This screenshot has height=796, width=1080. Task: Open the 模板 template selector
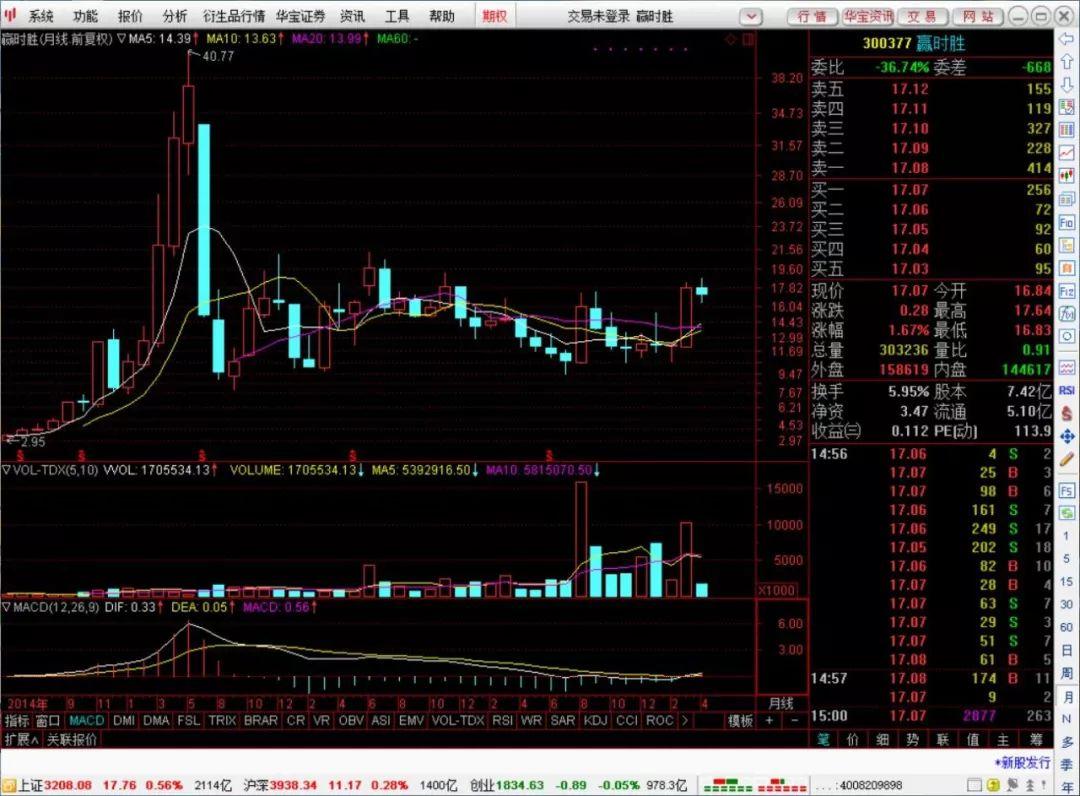click(x=740, y=721)
